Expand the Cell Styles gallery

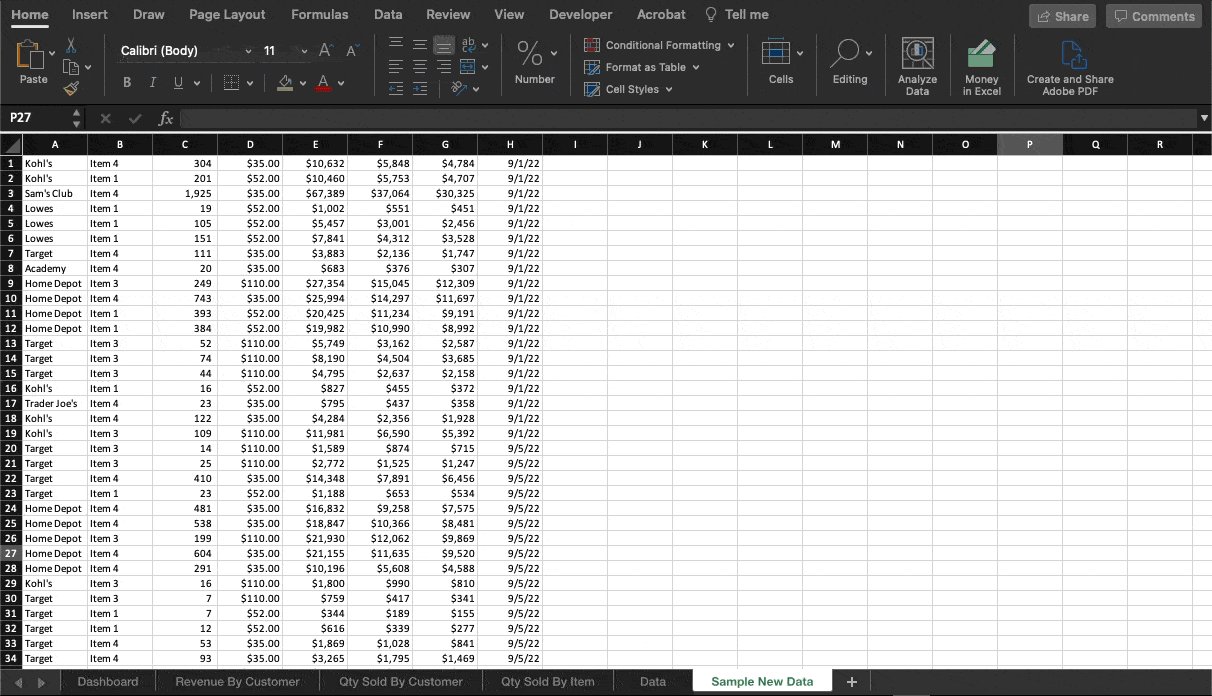628,89
